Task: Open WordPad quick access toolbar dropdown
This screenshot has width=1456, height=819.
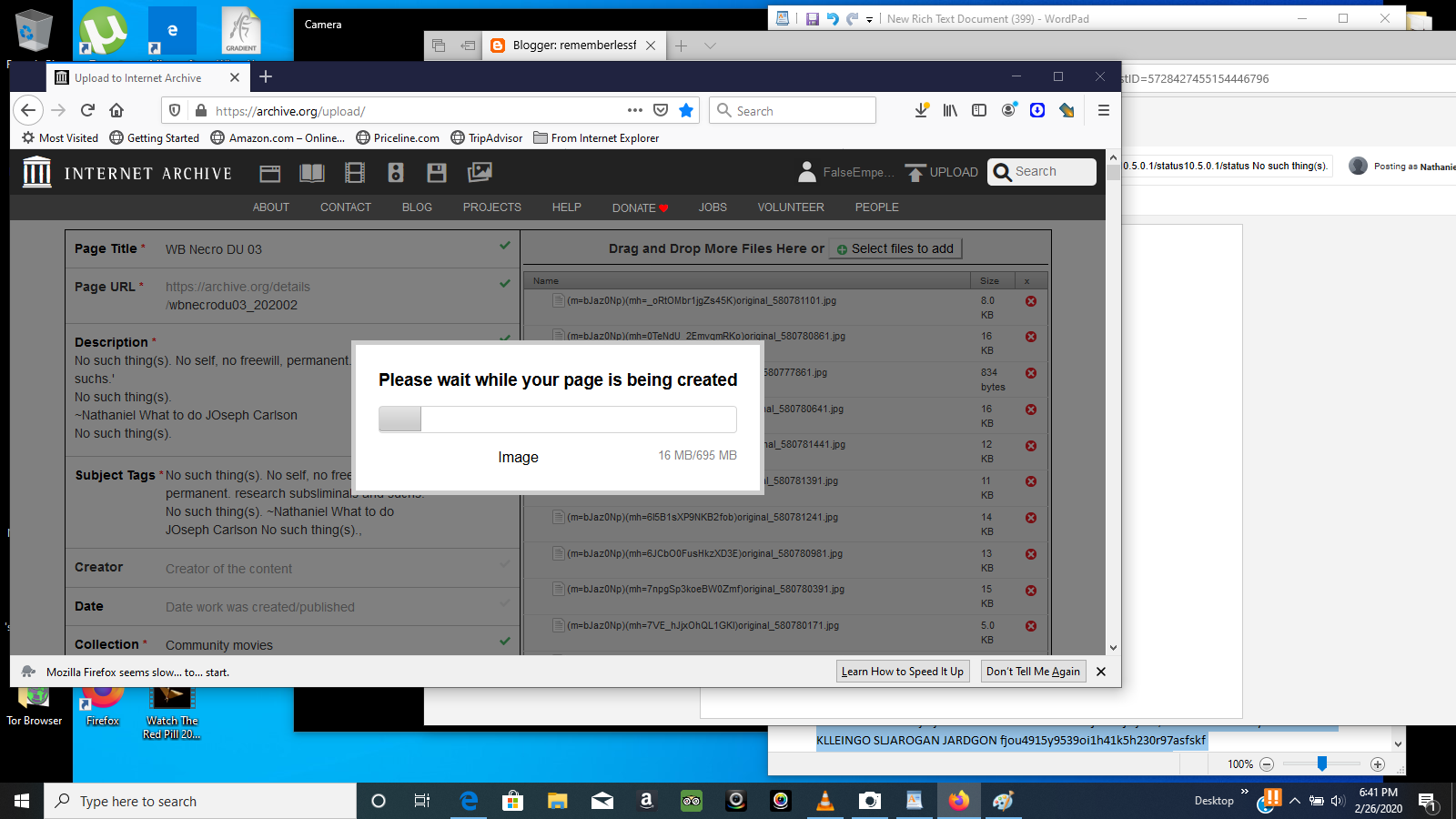Action: (870, 19)
